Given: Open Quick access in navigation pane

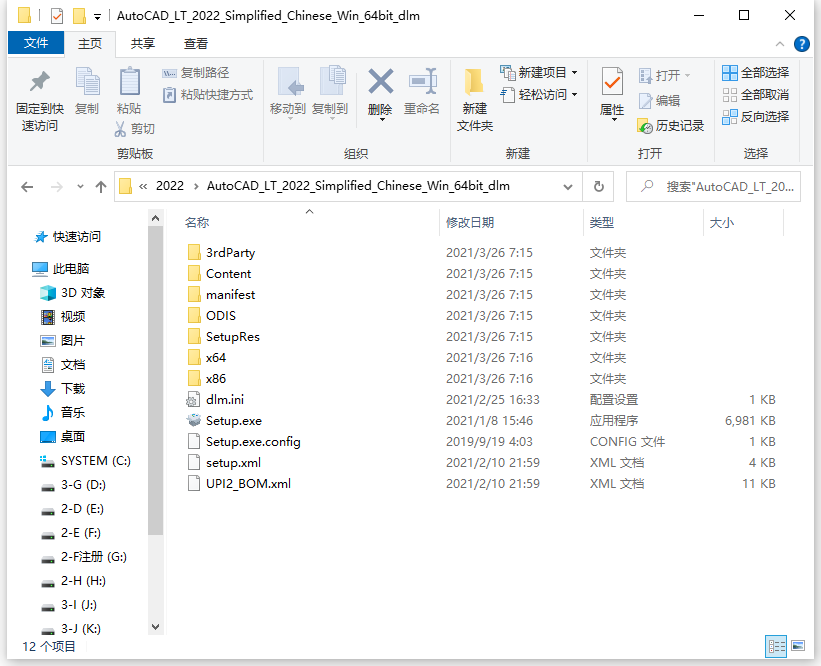Looking at the screenshot, I should [x=68, y=237].
